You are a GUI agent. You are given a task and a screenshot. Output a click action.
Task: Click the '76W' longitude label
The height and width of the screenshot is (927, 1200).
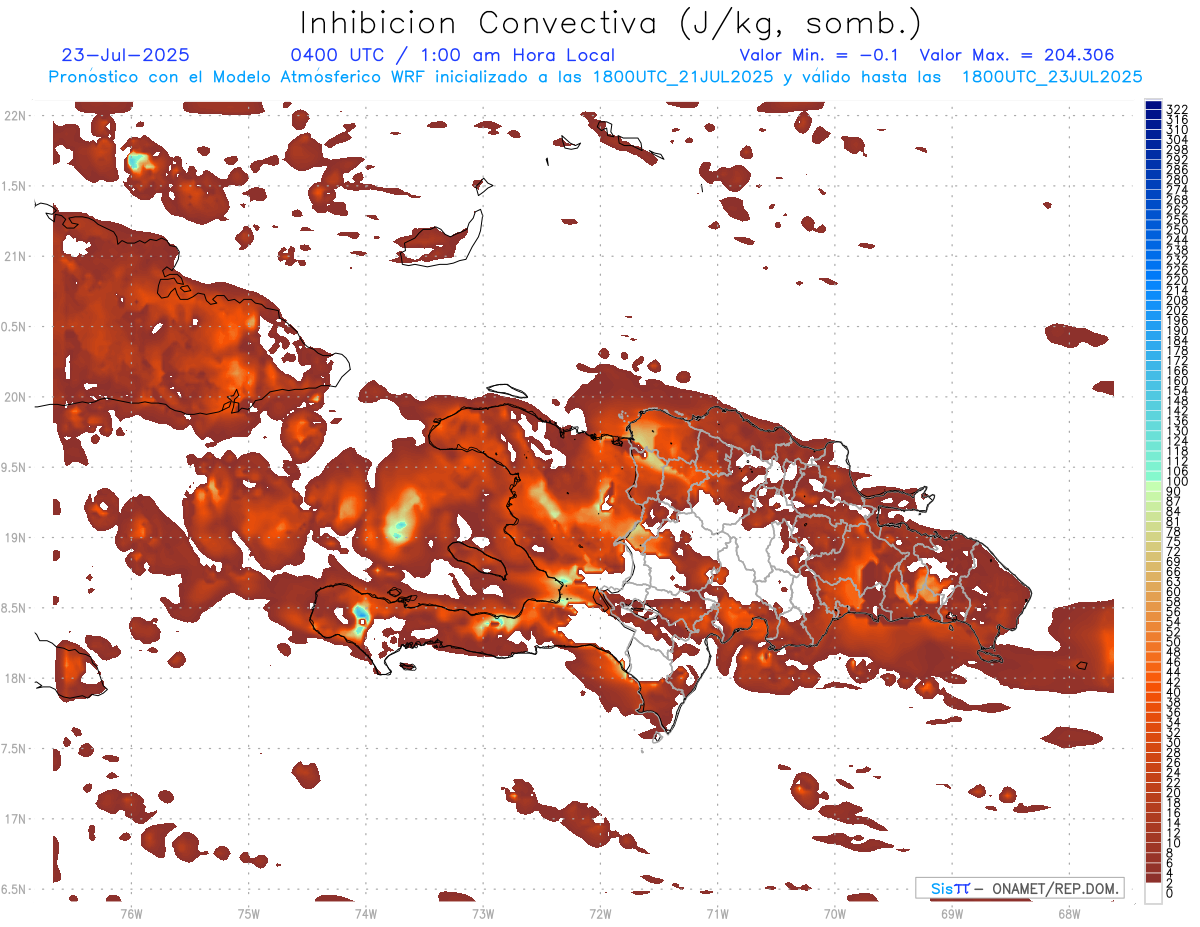[131, 913]
